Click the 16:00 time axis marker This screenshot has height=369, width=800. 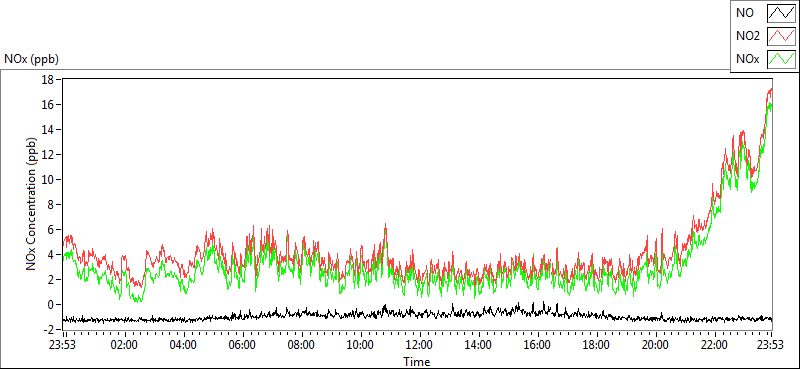(537, 345)
